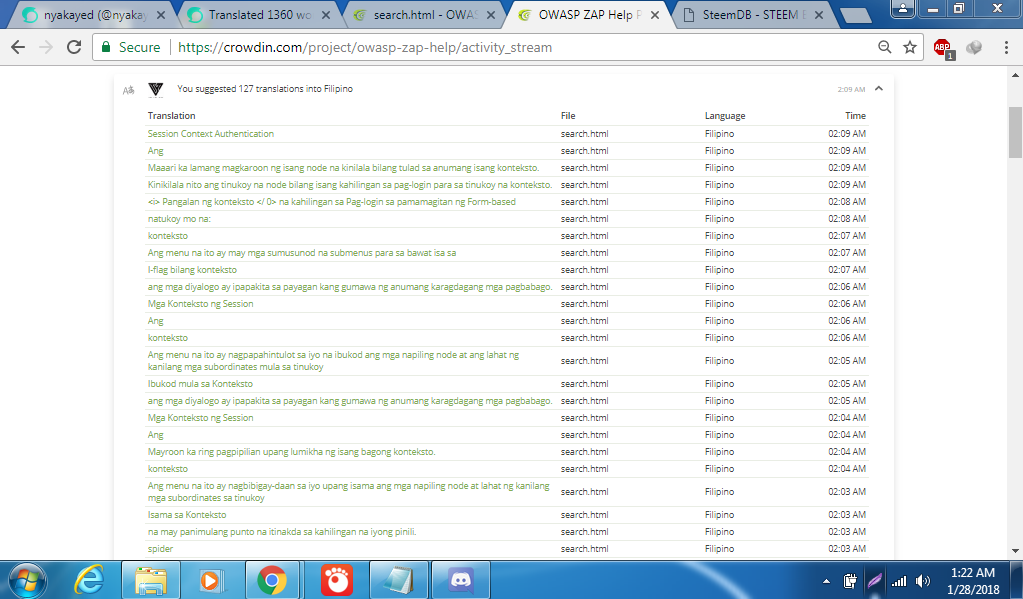
Task: Click the gray extension icon beside ABP
Action: click(x=974, y=47)
